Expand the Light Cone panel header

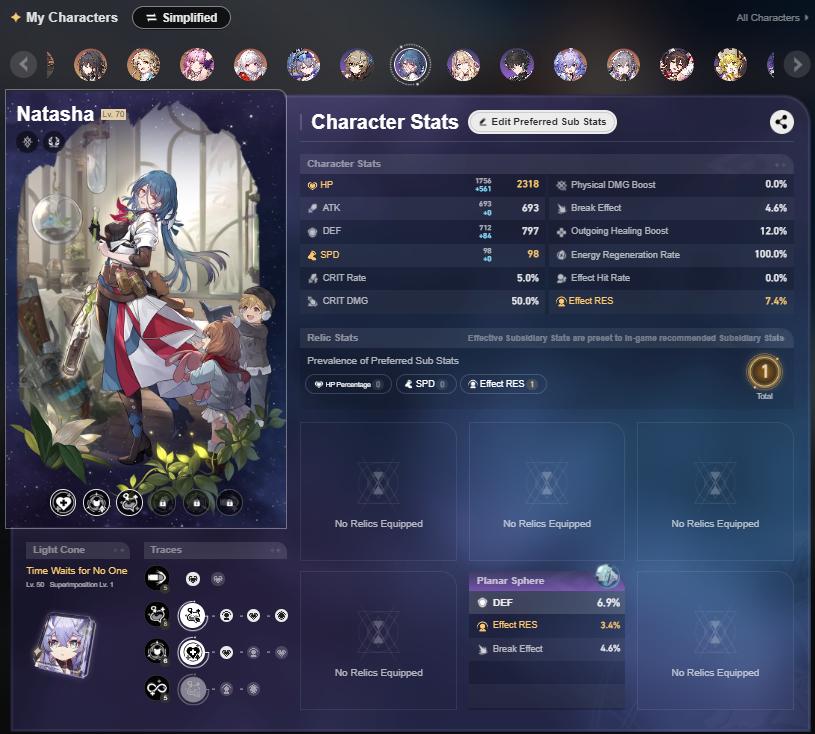(77, 549)
